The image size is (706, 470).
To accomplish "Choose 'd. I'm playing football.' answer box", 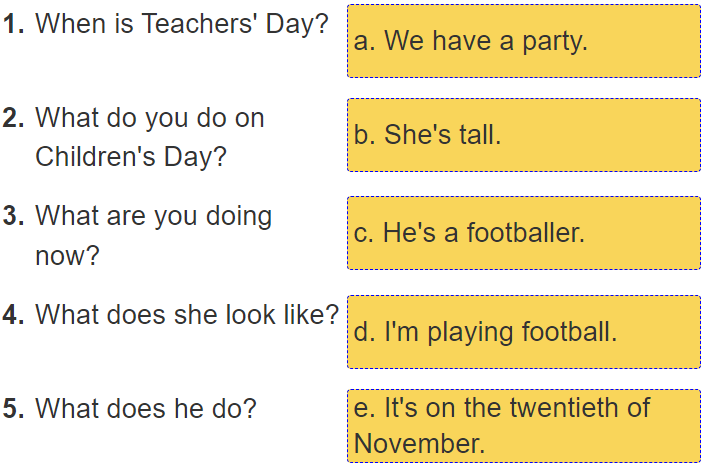I will [x=523, y=331].
